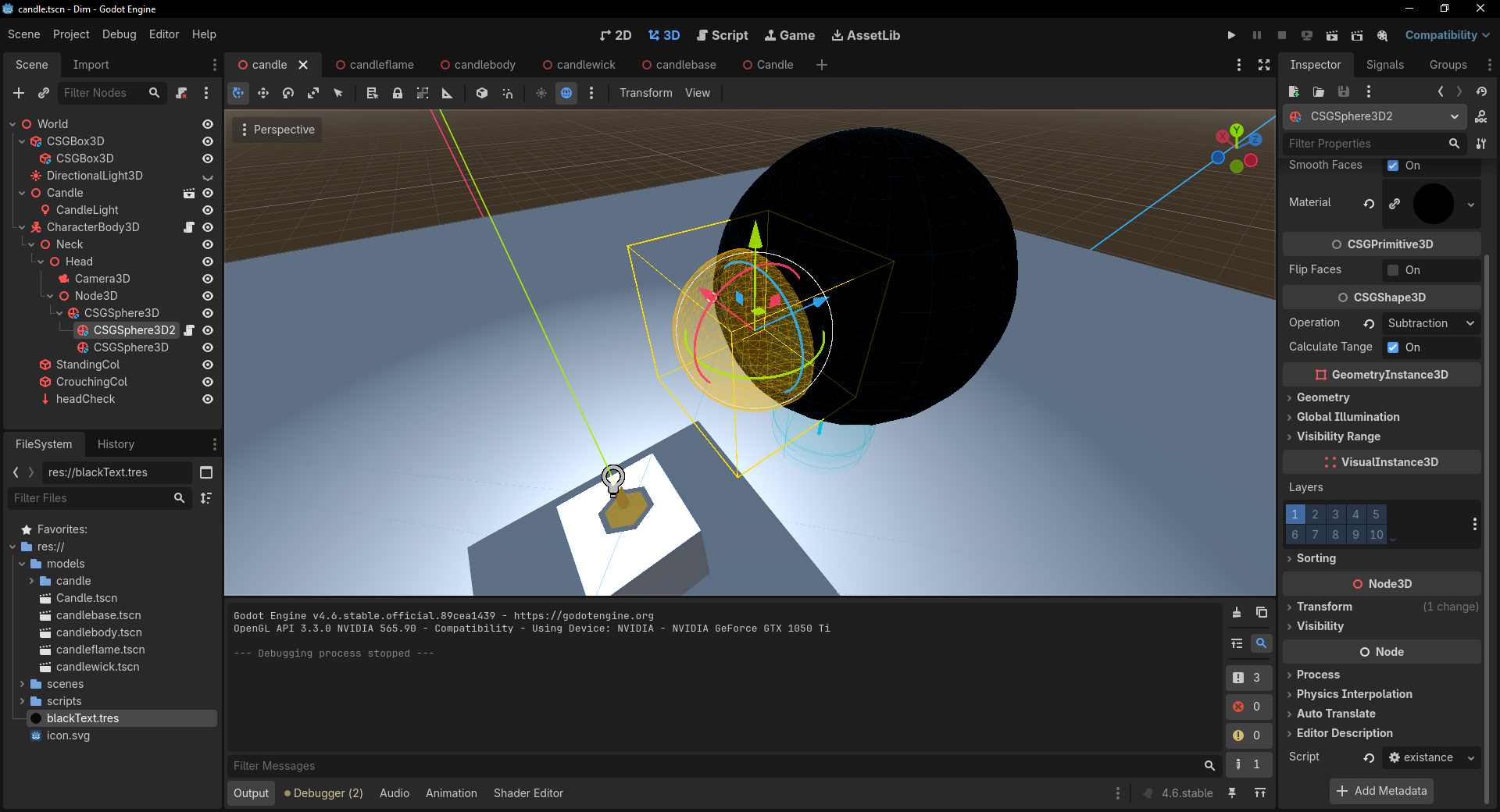Image resolution: width=1500 pixels, height=812 pixels.
Task: Click the black Material preview swatch
Action: [1433, 204]
